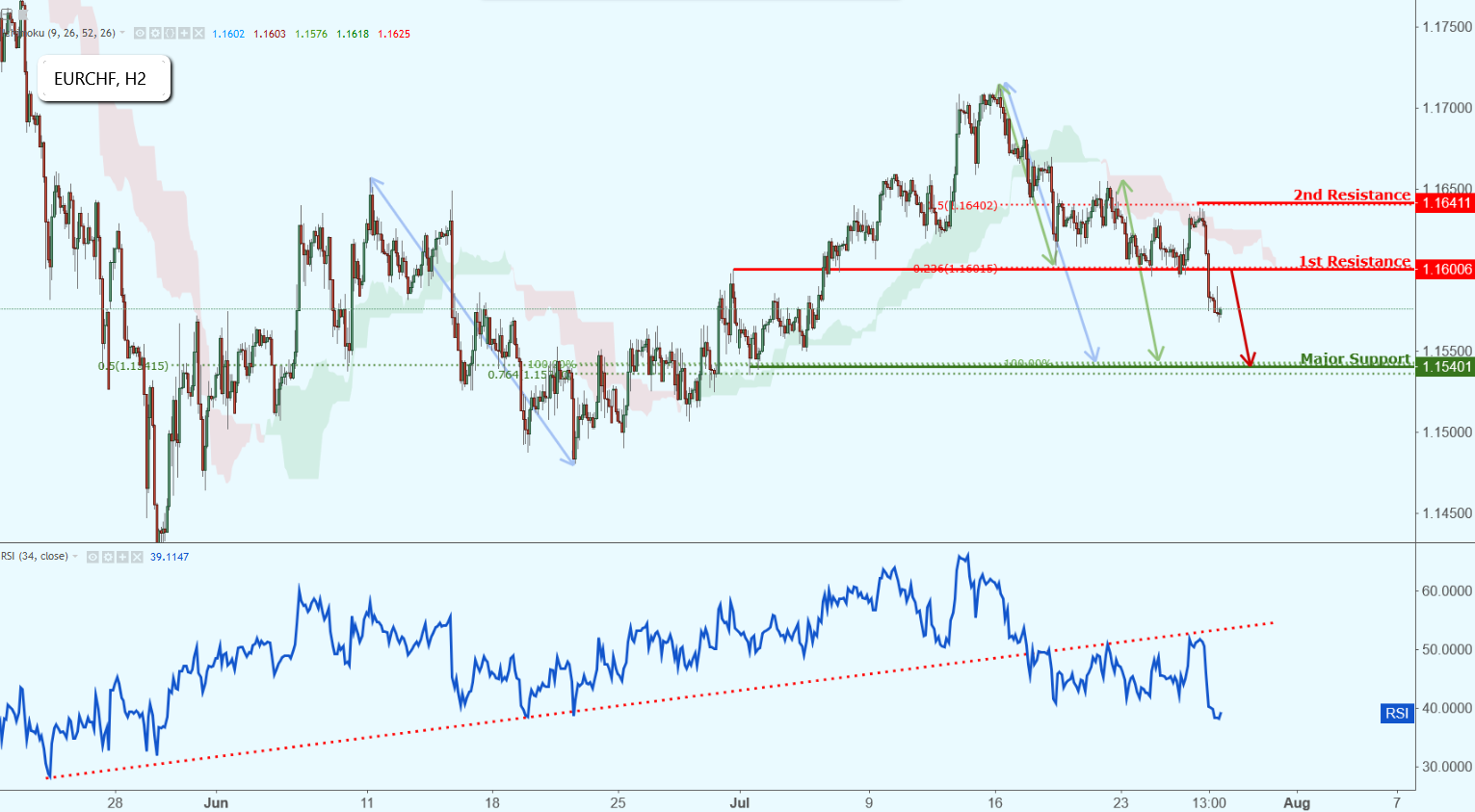Click the '11' date on the time axis
Screen dimensions: 1475x812
[x=367, y=802]
